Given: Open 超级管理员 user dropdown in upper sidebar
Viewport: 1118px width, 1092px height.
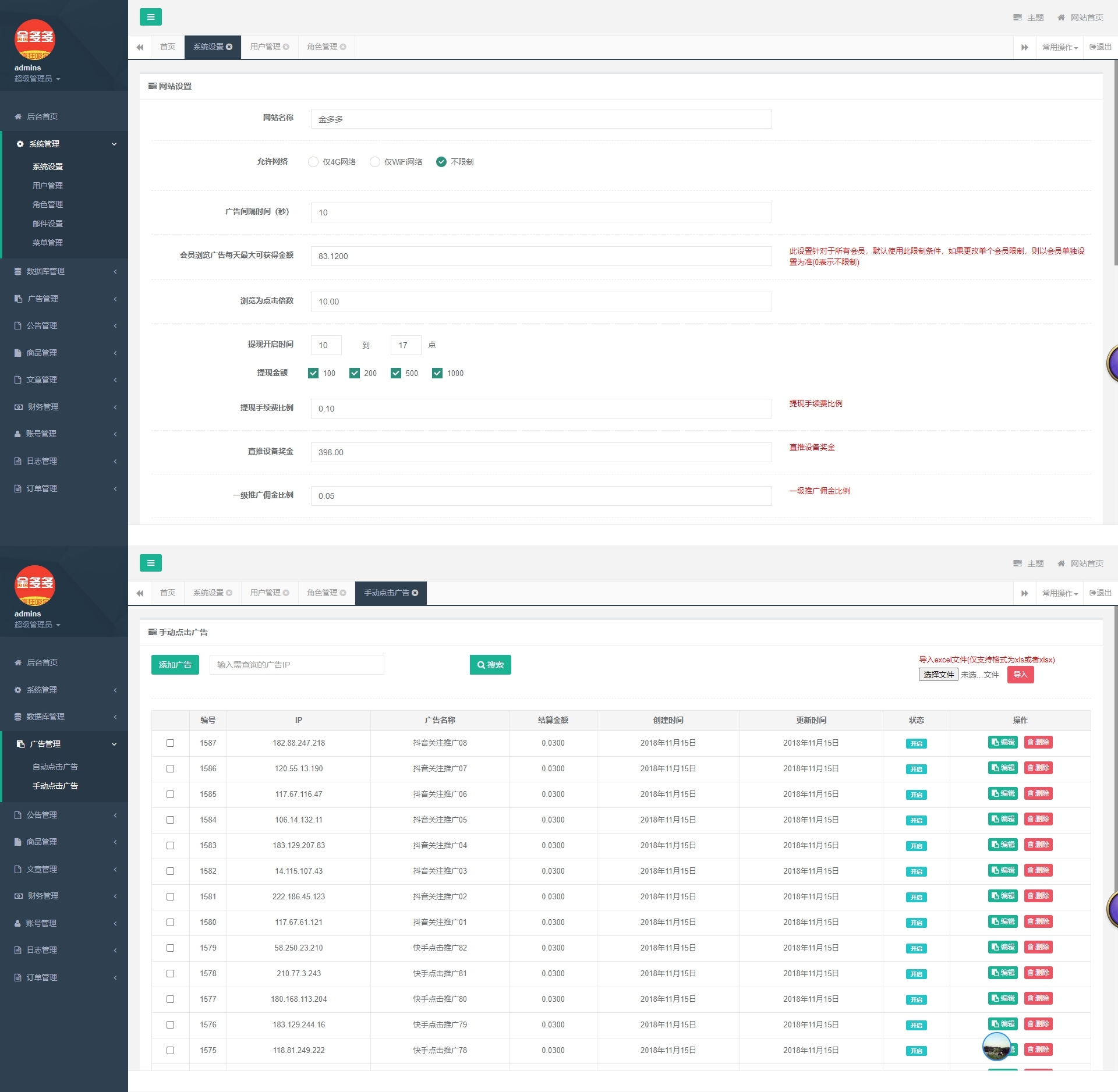Looking at the screenshot, I should click(37, 79).
